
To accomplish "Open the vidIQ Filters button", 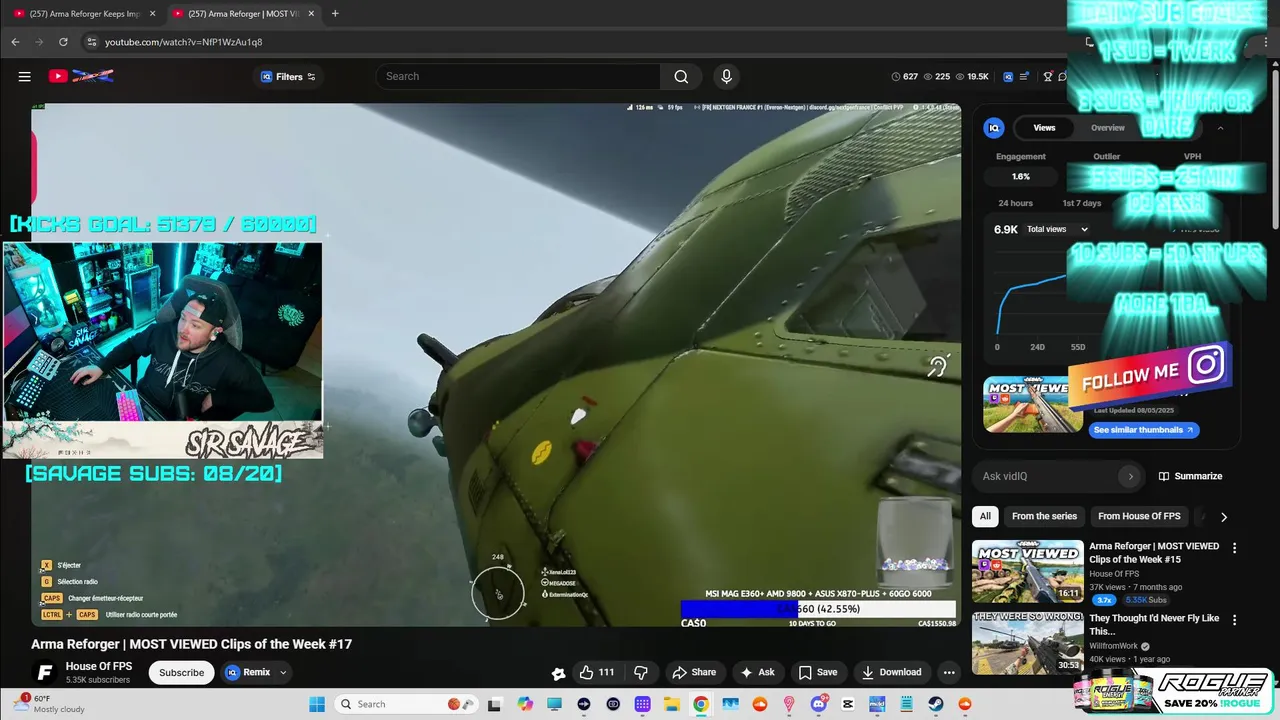I will click(x=288, y=77).
